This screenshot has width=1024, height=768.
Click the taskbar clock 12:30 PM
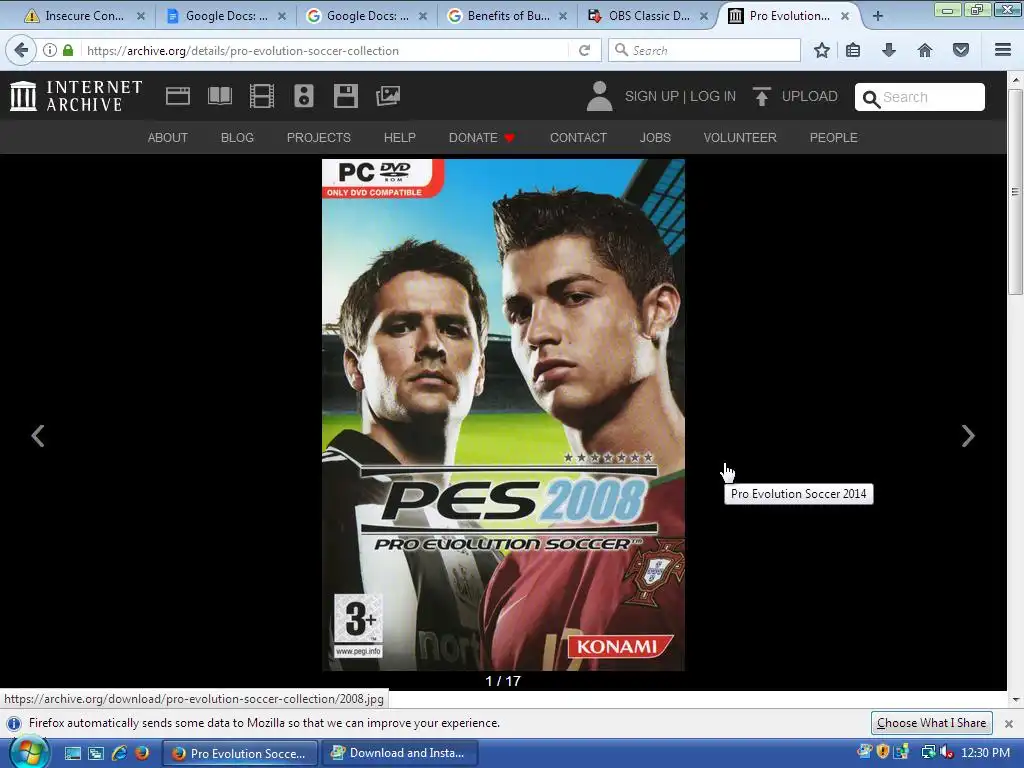[985, 753]
